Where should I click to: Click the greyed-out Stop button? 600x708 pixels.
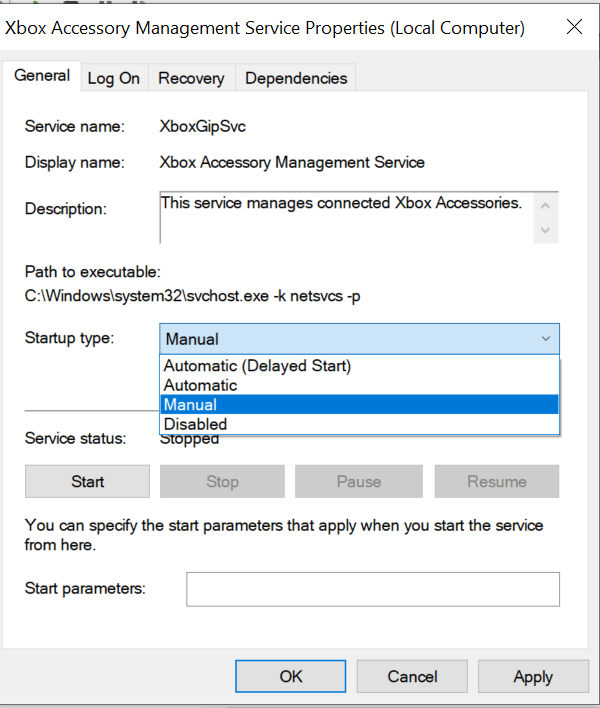coord(222,482)
